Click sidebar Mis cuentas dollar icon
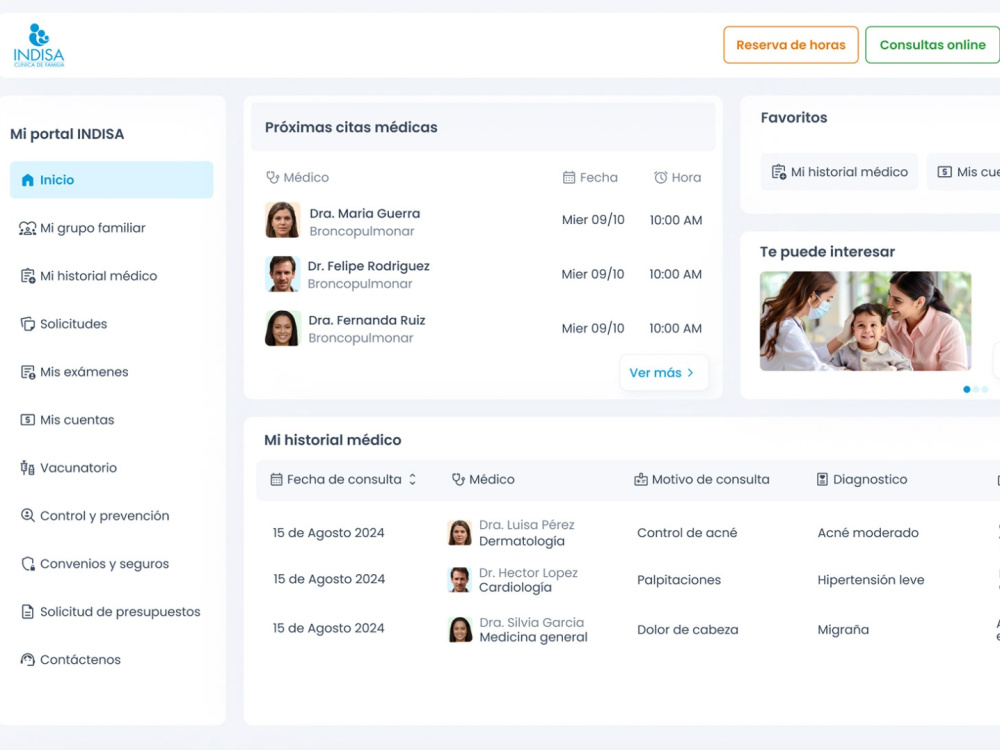The image size is (1000, 750). coord(27,420)
